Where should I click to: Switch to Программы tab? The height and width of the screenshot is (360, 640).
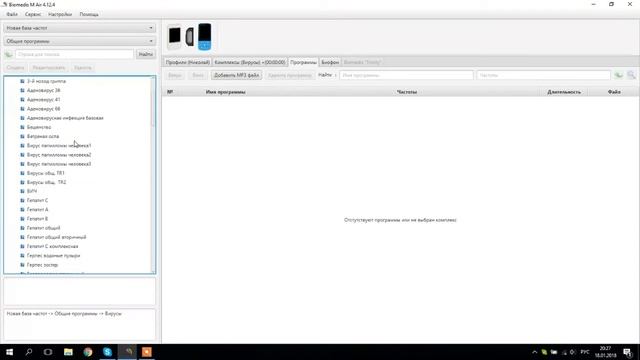pos(303,62)
